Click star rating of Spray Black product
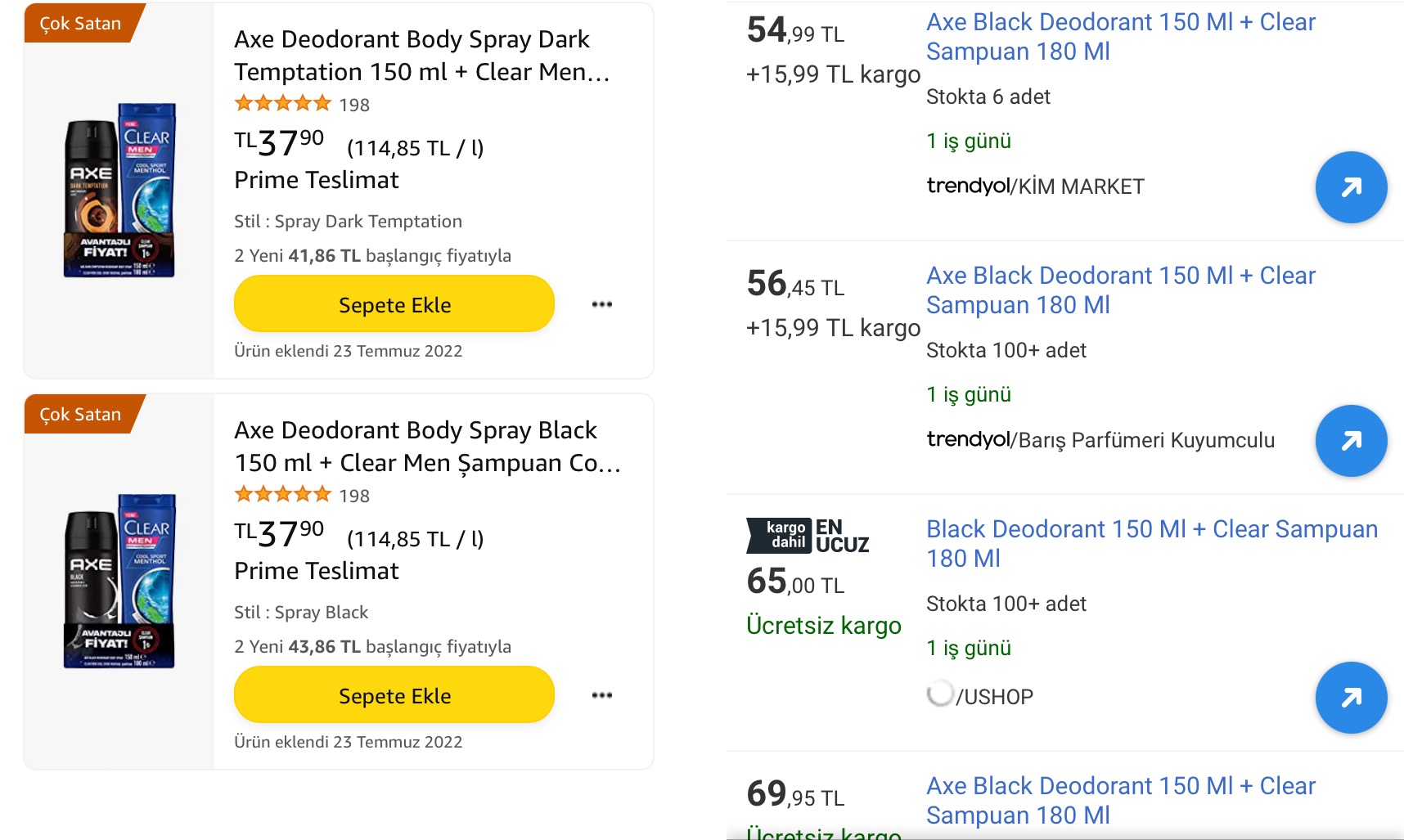The width and height of the screenshot is (1404, 840). pyautogui.click(x=282, y=495)
